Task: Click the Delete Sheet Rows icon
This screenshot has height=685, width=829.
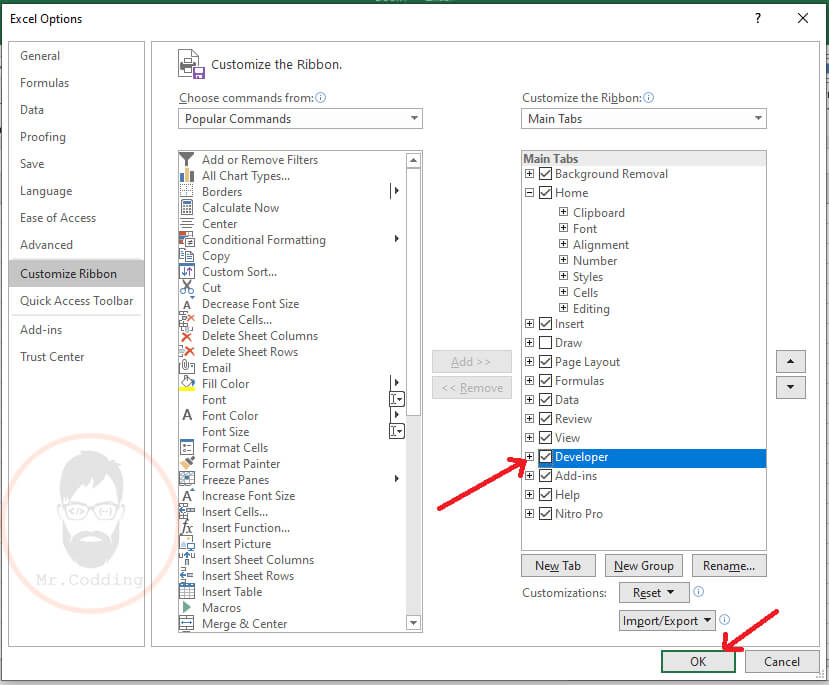Action: [187, 351]
